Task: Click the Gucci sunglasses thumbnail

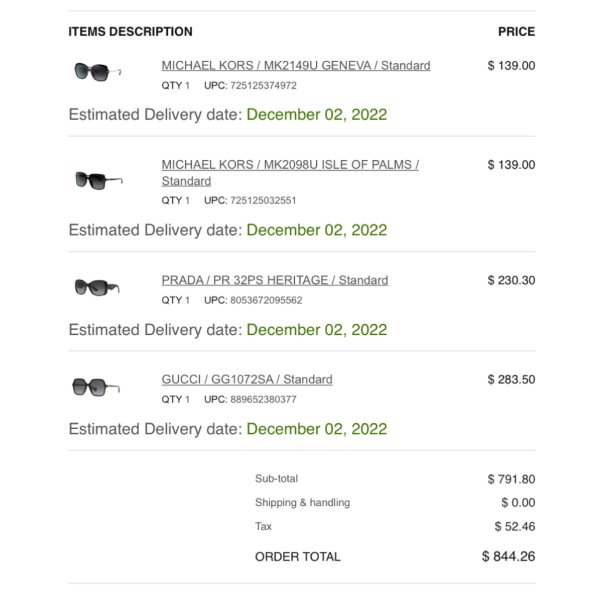Action: point(96,387)
